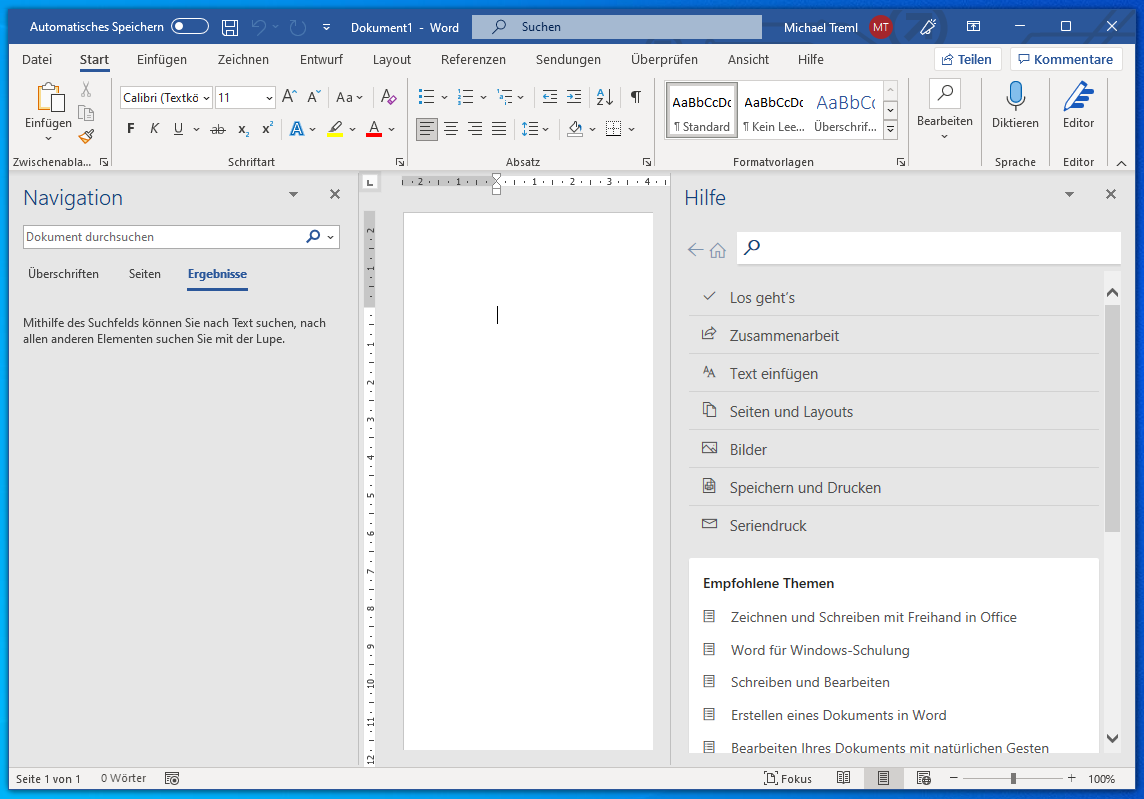Click the Undo arrow icon
This screenshot has width=1144, height=799.
259,27
